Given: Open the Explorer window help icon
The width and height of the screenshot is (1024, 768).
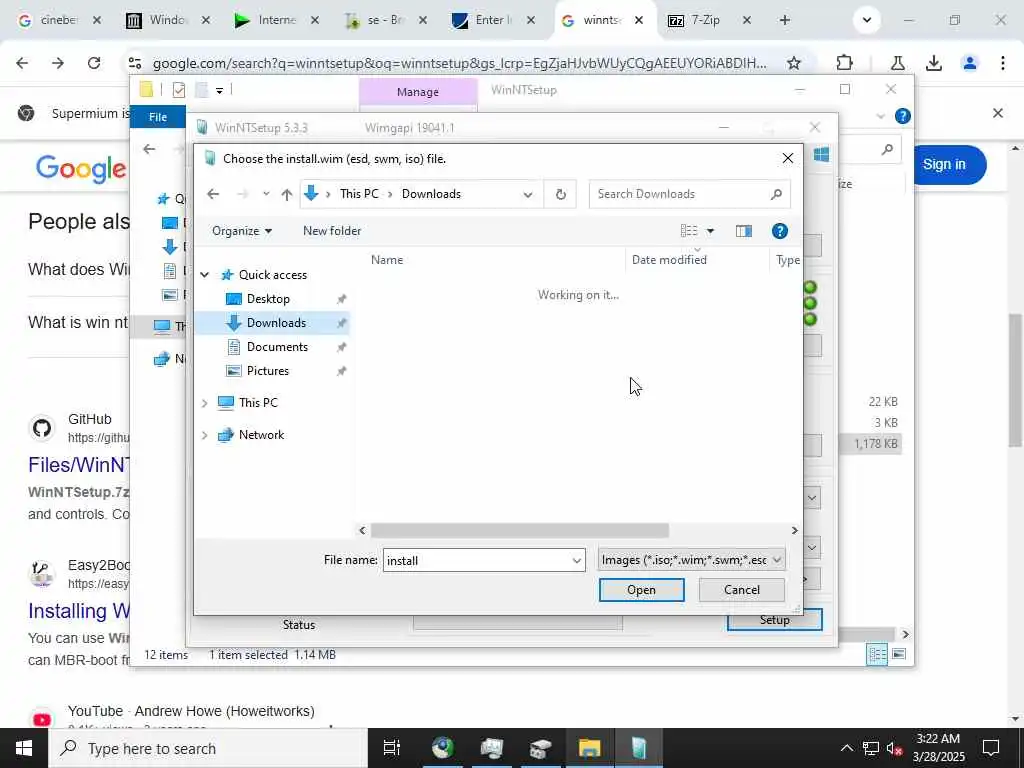Looking at the screenshot, I should [903, 116].
